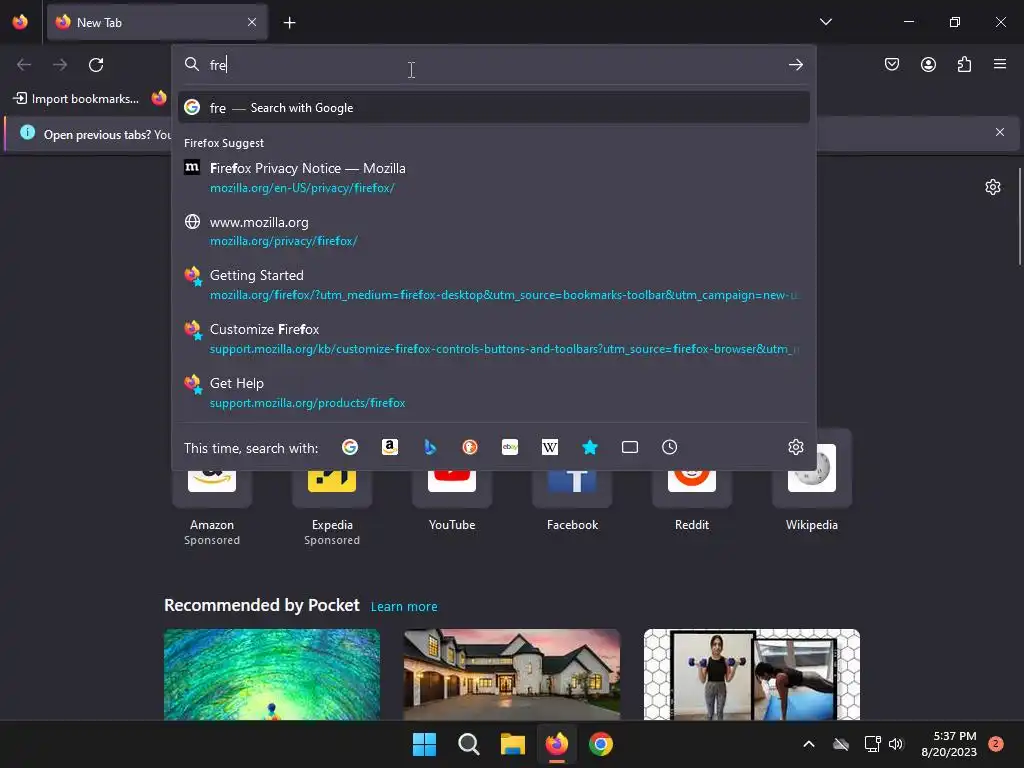This screenshot has height=768, width=1024.
Task: Select fre Search with Google suggestion
Action: point(494,108)
